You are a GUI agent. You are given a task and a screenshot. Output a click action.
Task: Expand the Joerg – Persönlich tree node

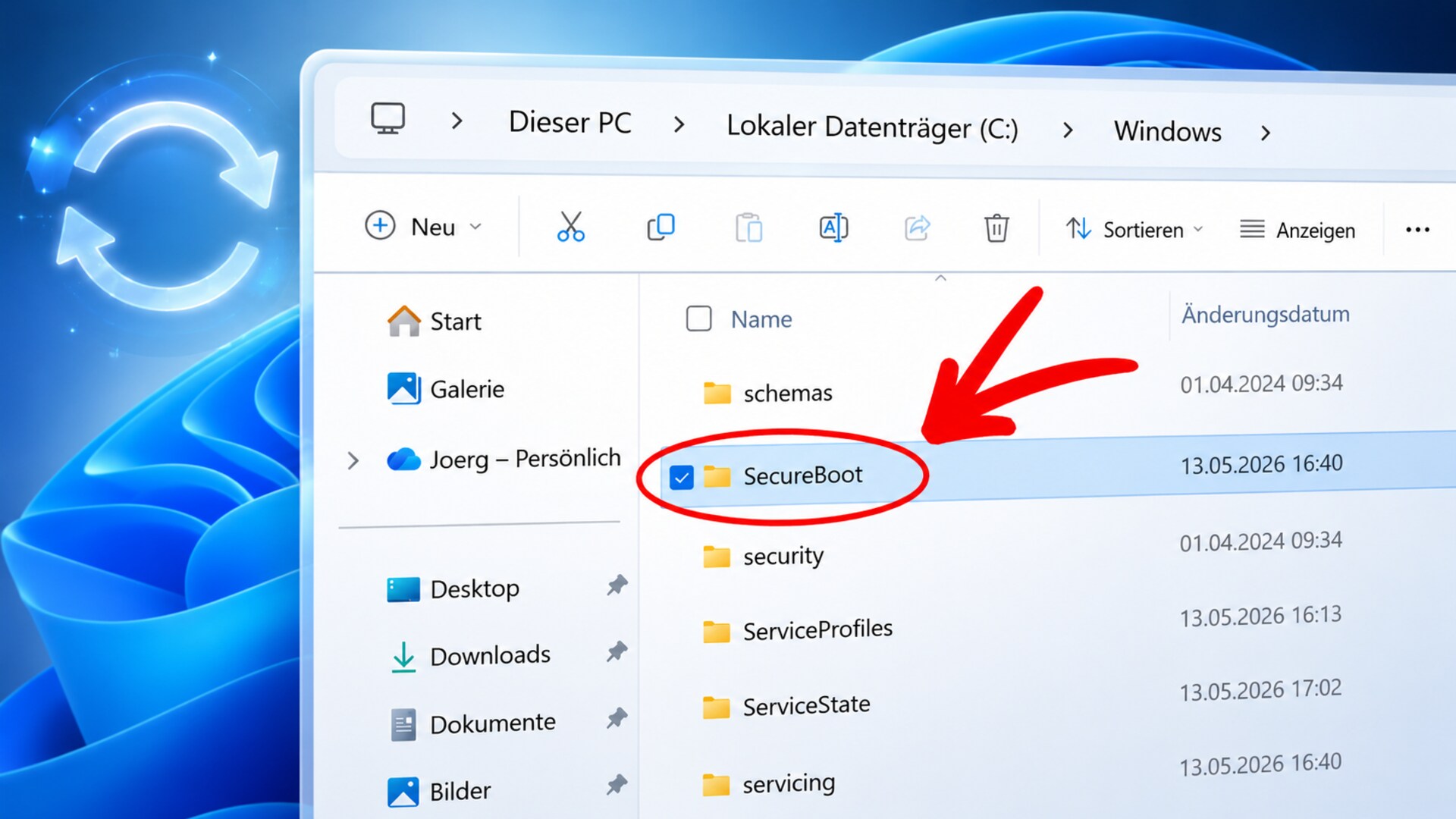(x=353, y=460)
